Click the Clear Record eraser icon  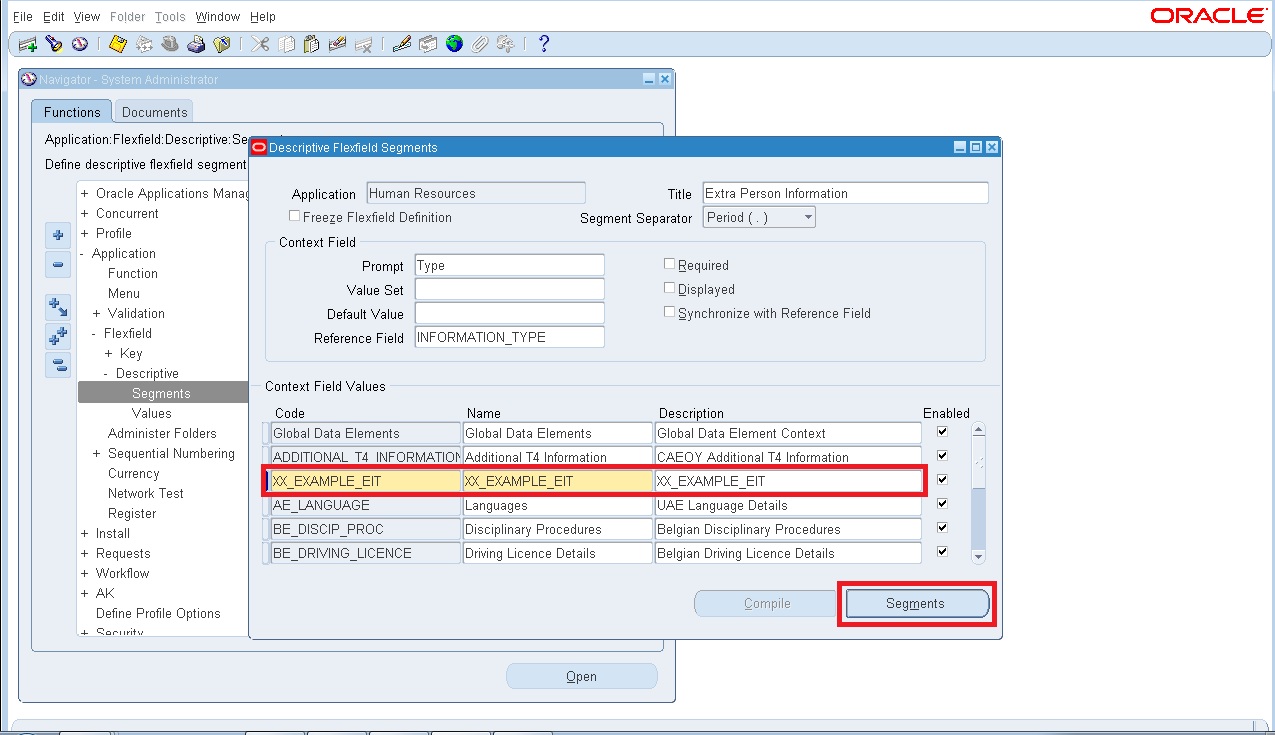(x=337, y=44)
